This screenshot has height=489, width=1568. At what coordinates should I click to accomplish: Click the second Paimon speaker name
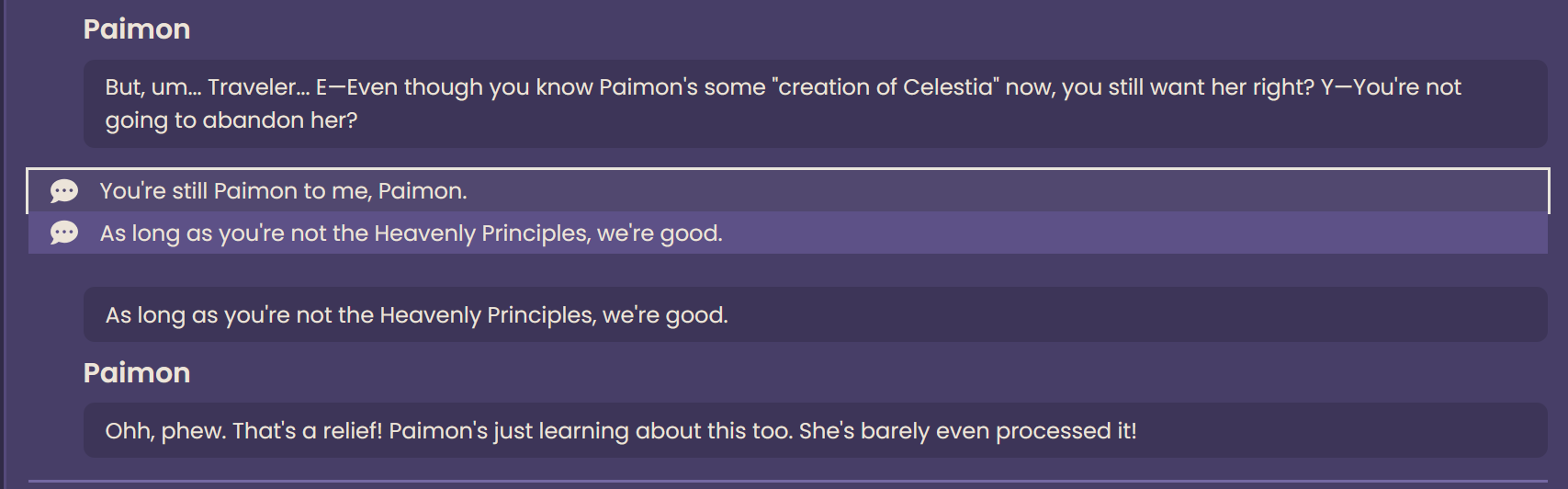(137, 373)
